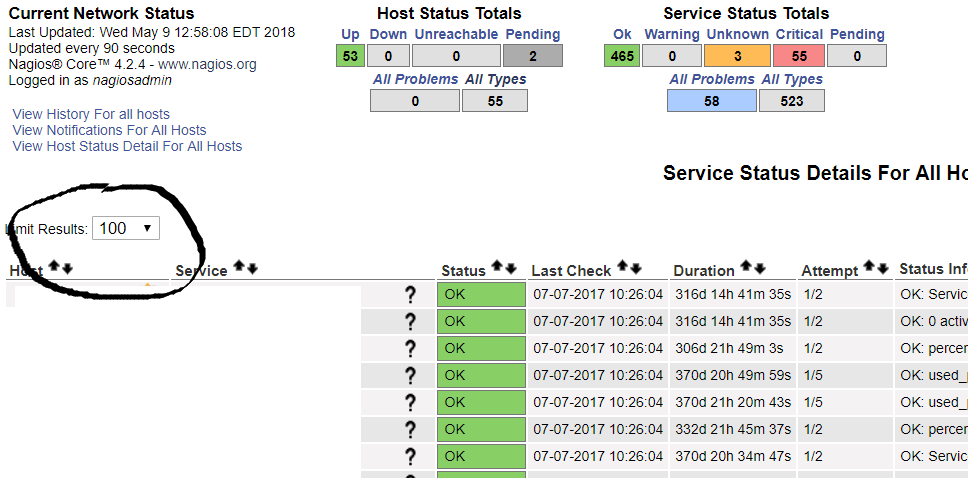
Task: Click the Unreachable host status header
Action: (x=456, y=34)
